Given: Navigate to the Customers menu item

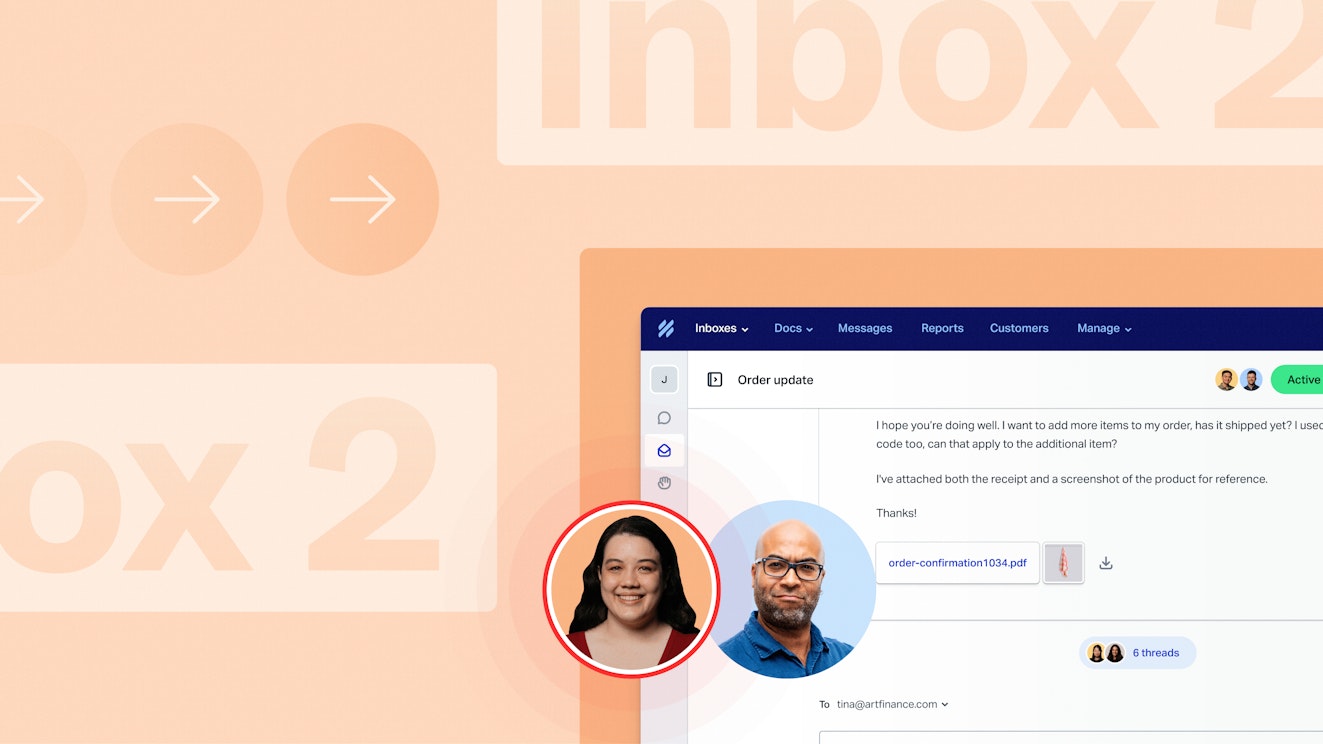Looking at the screenshot, I should 1019,328.
